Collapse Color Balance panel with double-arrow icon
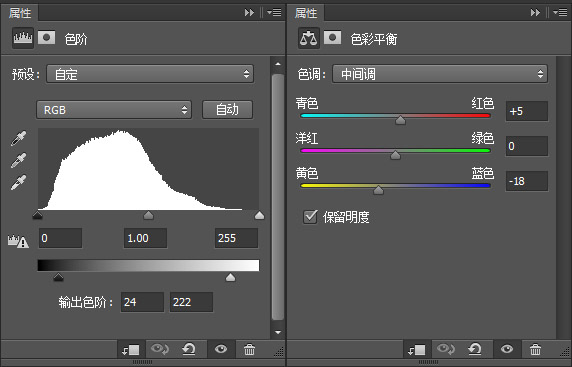The height and width of the screenshot is (367, 572). (x=536, y=13)
